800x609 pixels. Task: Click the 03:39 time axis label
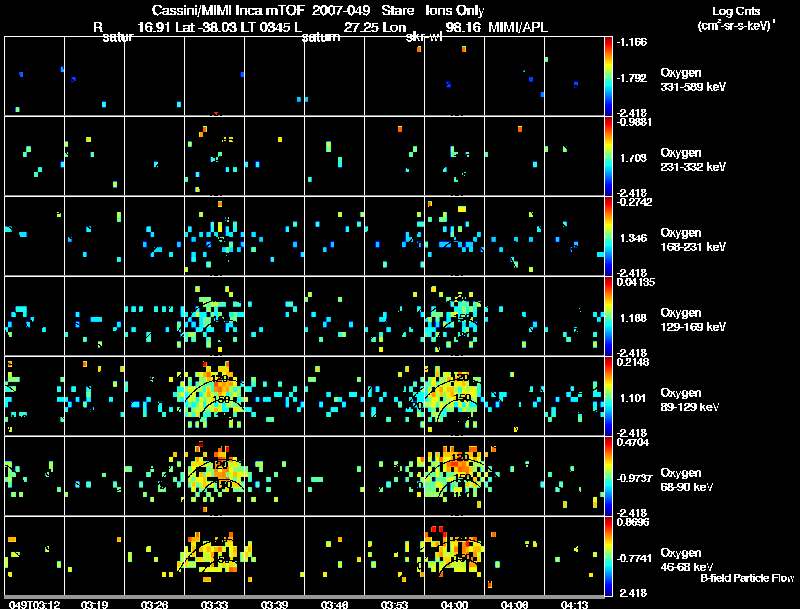coord(274,604)
